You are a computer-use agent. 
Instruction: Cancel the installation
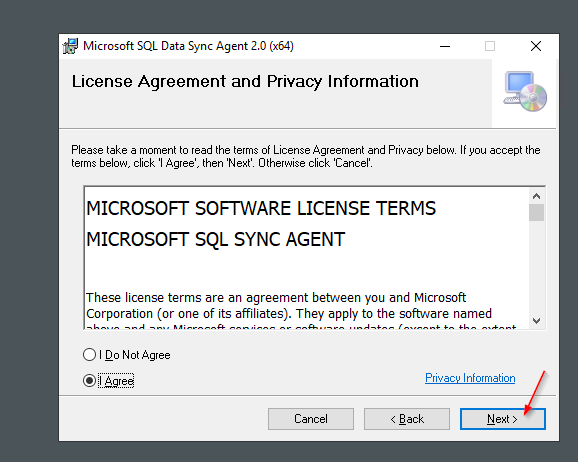(x=311, y=419)
